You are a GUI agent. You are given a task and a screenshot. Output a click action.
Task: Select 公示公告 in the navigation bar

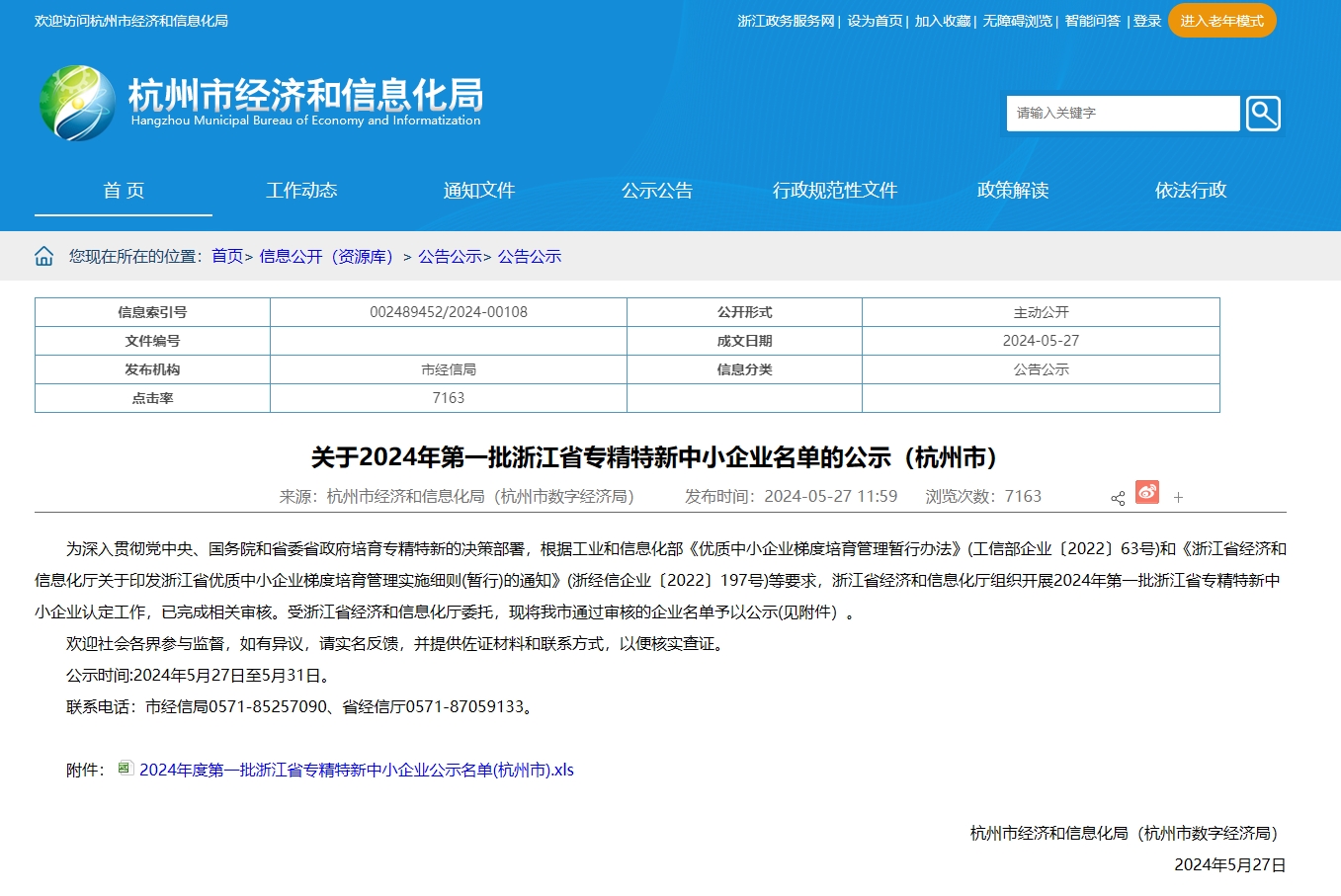[657, 191]
